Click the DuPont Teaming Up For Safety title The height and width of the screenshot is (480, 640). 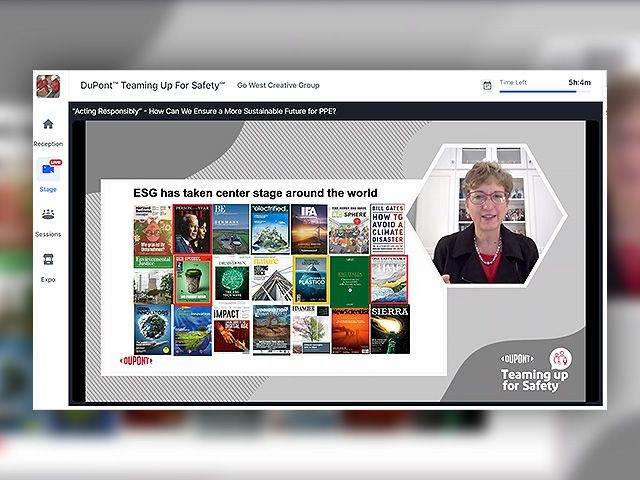coord(153,86)
